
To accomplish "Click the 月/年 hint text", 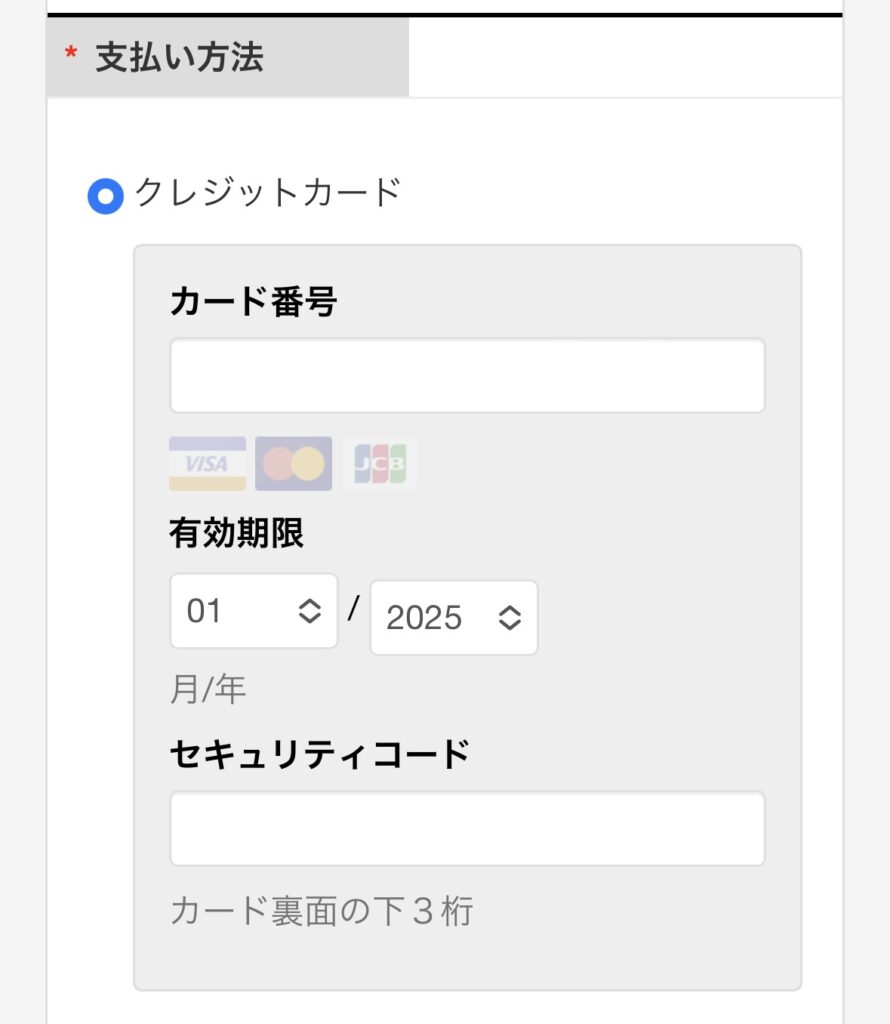I will click(x=208, y=689).
